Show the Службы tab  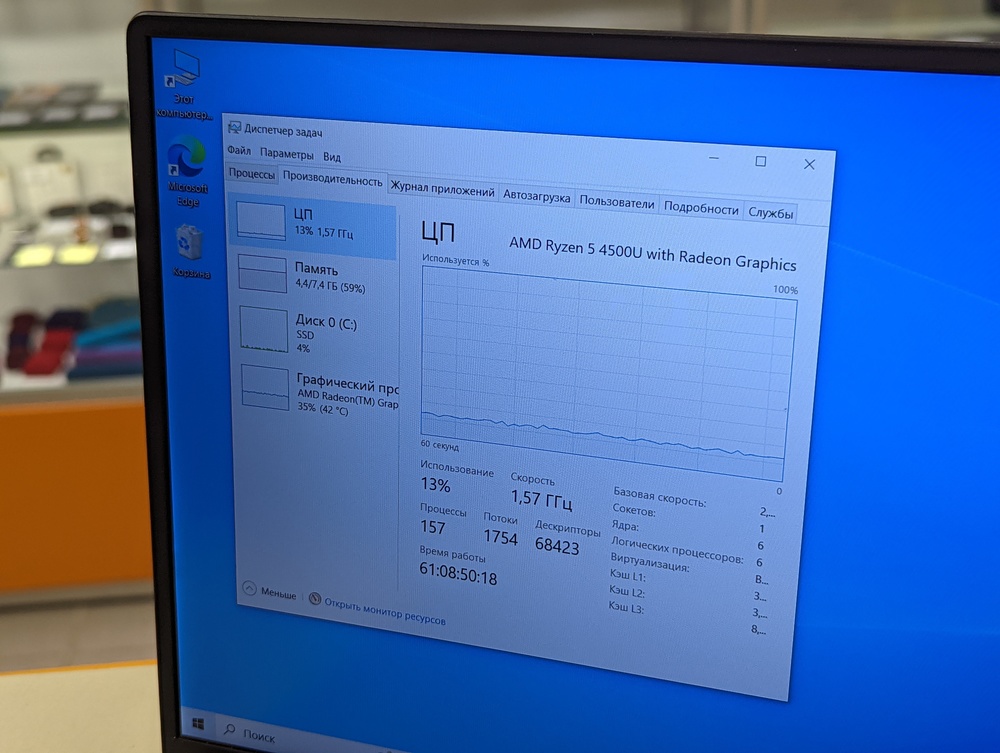[770, 213]
